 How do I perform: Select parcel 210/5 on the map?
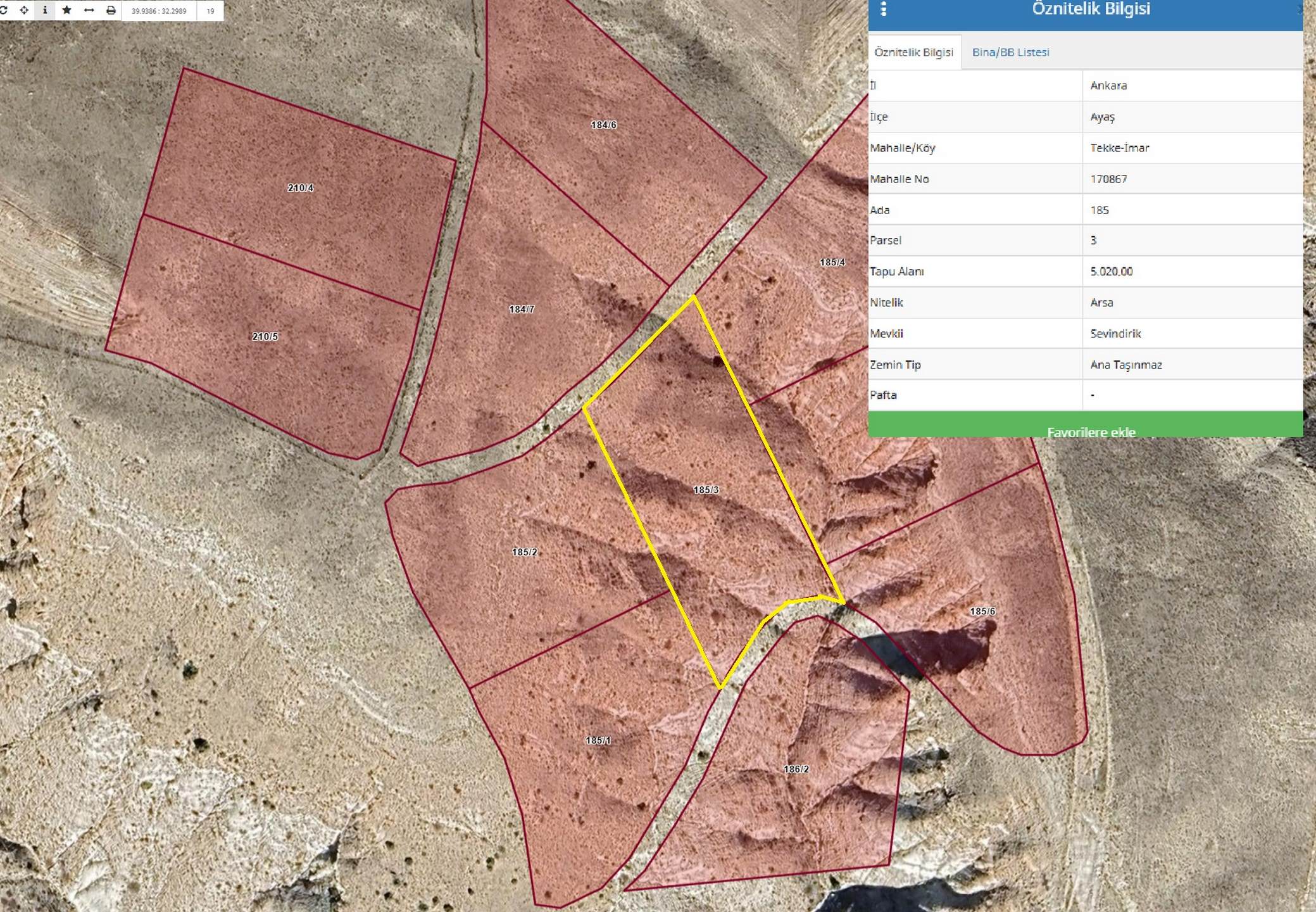[265, 336]
